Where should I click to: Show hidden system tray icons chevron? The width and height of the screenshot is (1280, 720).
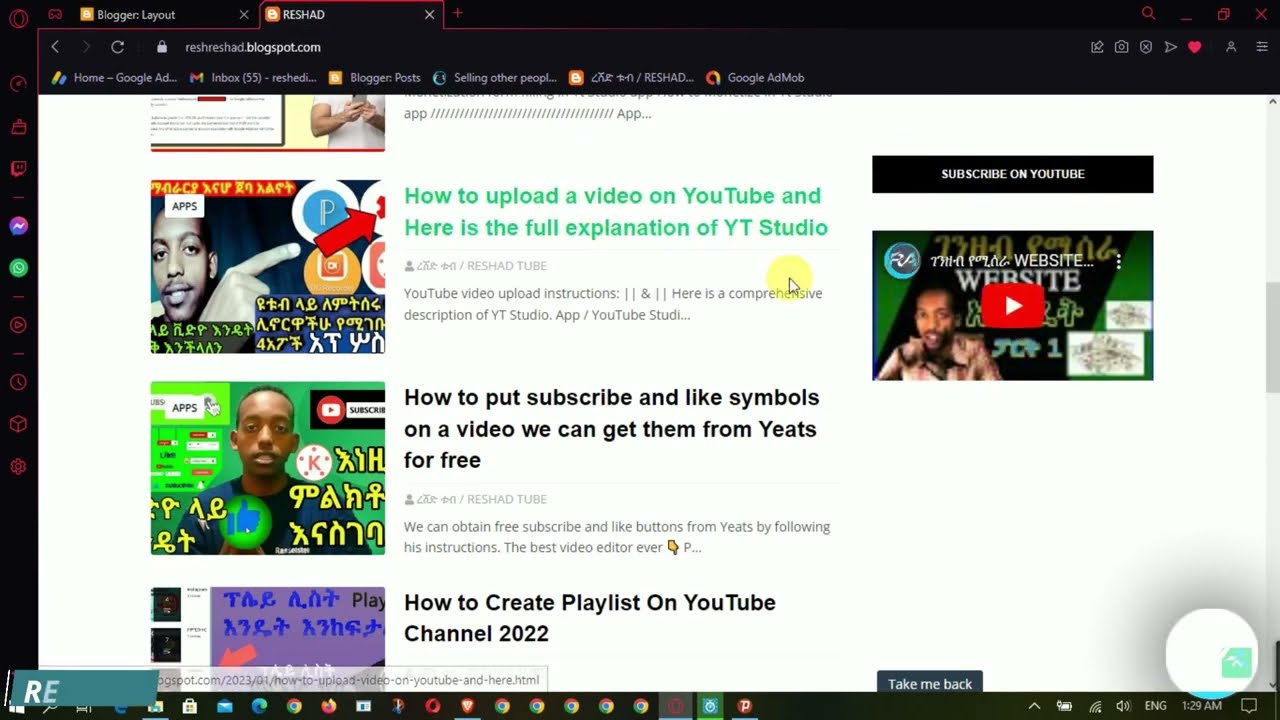pyautogui.click(x=1034, y=706)
